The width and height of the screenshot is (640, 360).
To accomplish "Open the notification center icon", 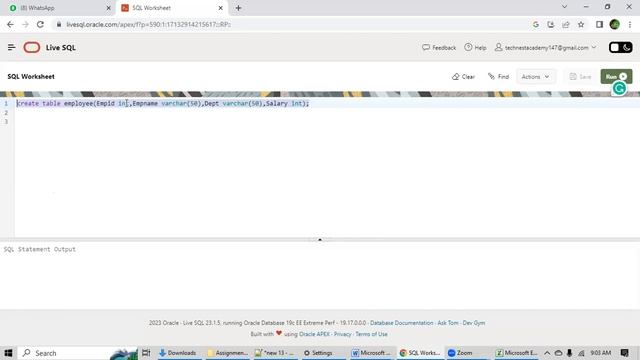I will pos(624,353).
